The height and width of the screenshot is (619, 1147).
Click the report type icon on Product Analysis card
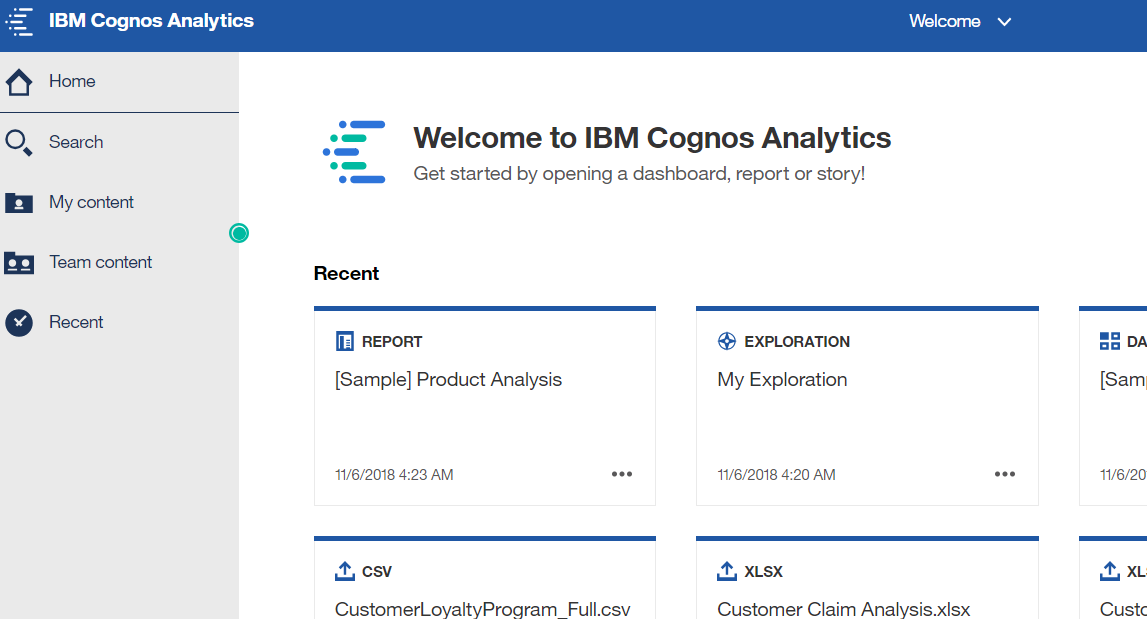[345, 342]
